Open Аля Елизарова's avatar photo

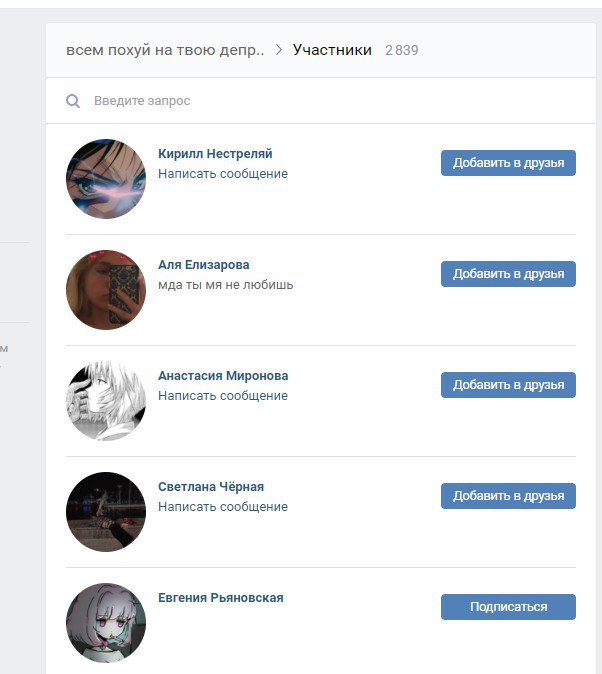(x=106, y=290)
